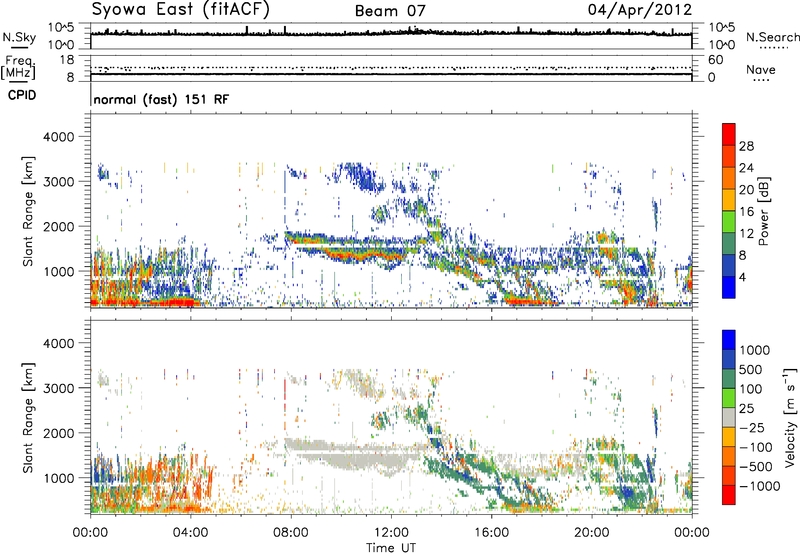The image size is (800, 554).
Task: Select the 'Power [dB]' color bar title
Action: click(x=763, y=211)
